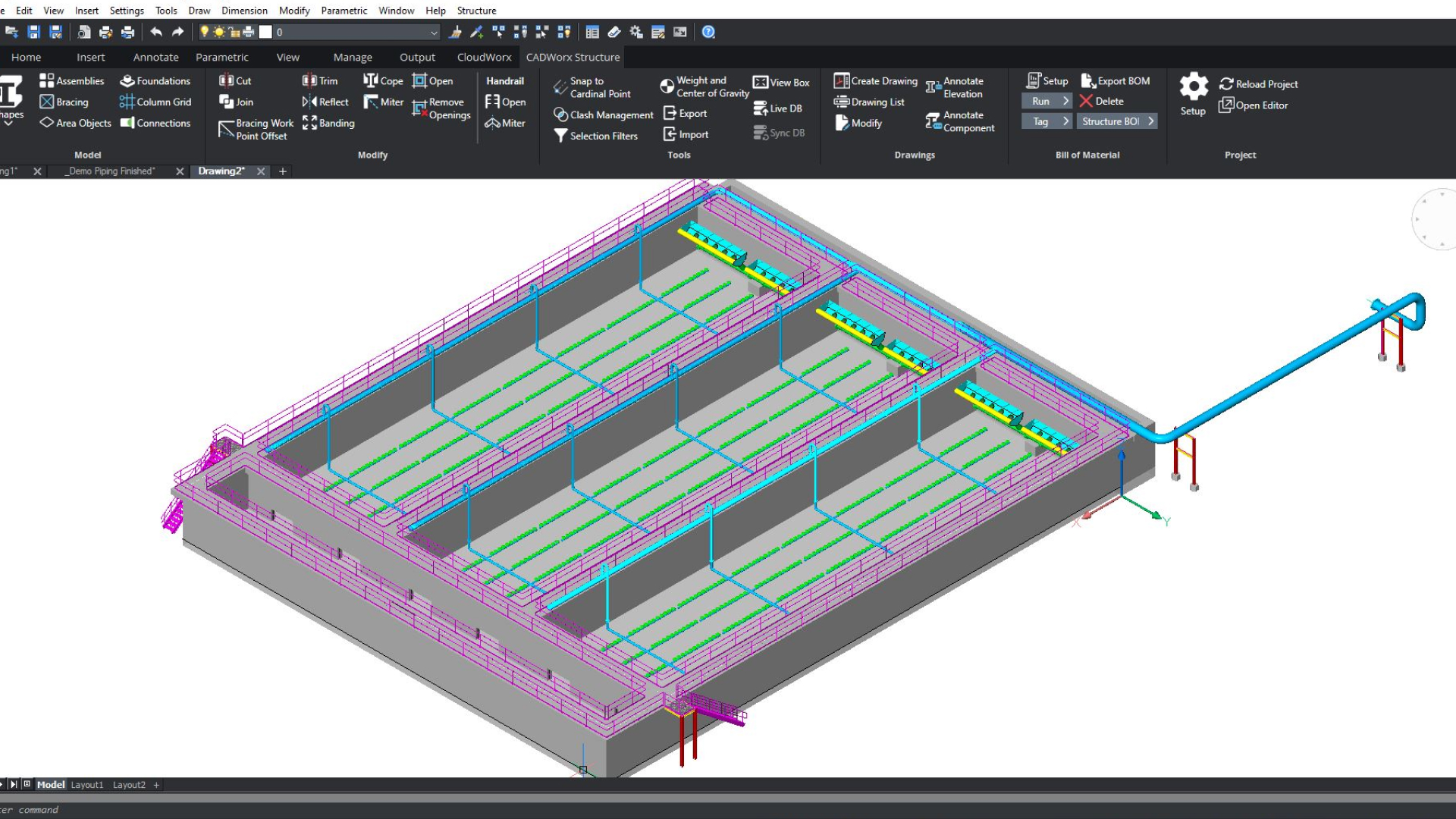This screenshot has width=1456, height=819.
Task: Click the Reload Project button
Action: 1258,84
